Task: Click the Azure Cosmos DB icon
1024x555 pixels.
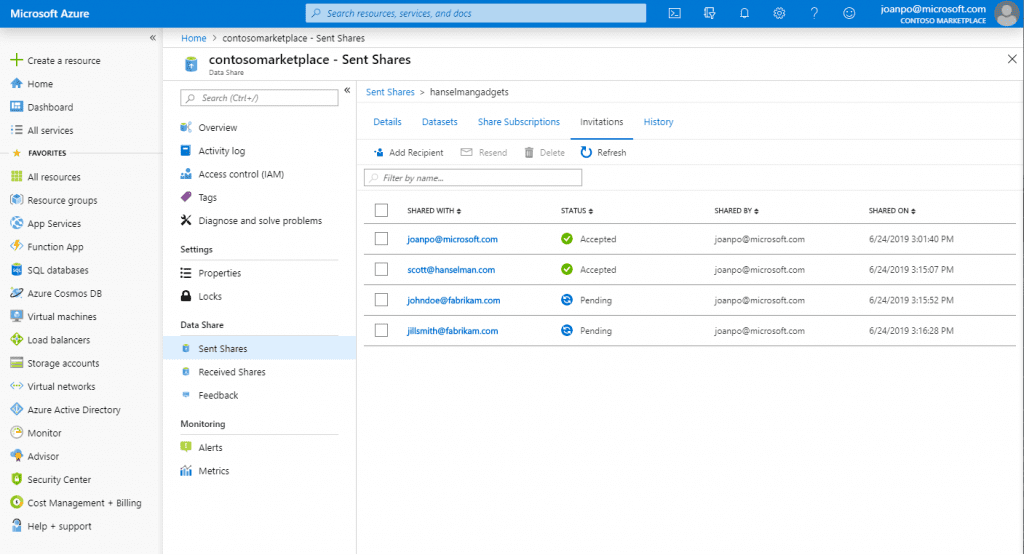Action: [x=16, y=293]
